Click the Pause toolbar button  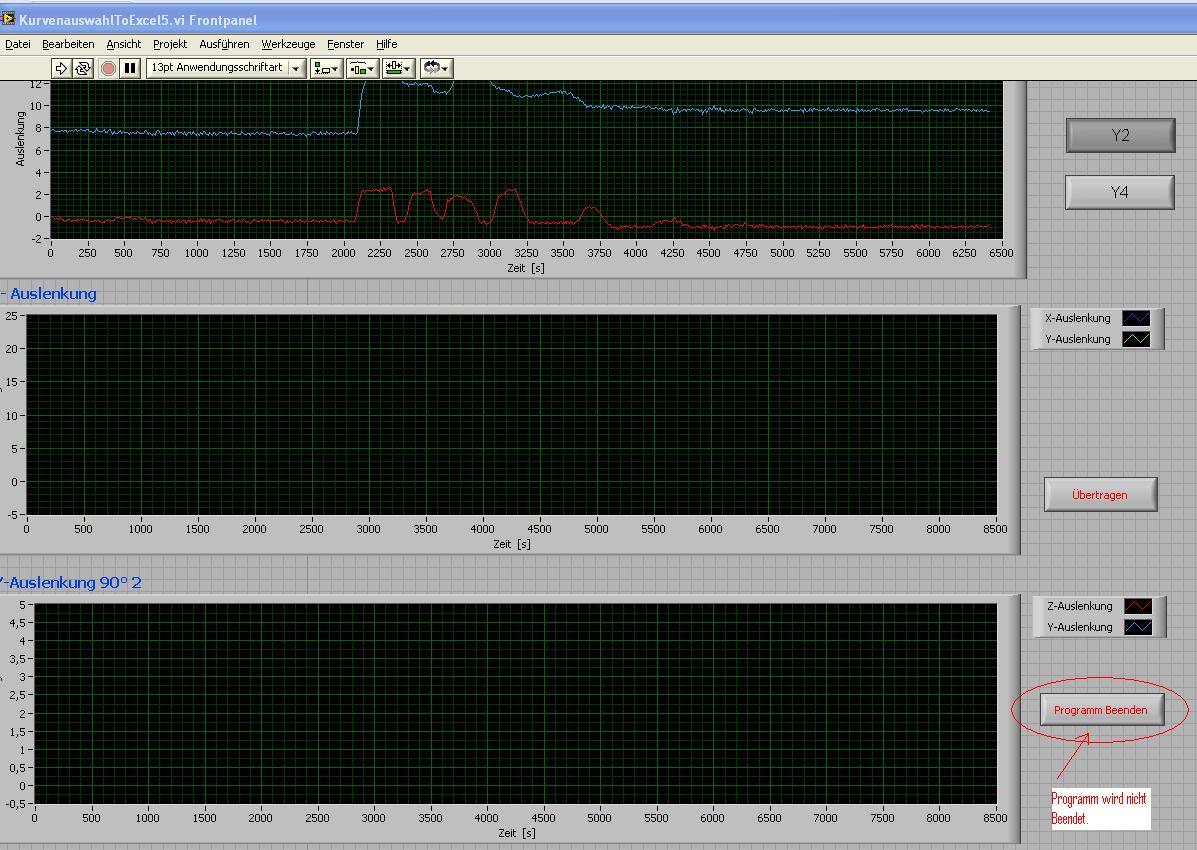click(131, 68)
